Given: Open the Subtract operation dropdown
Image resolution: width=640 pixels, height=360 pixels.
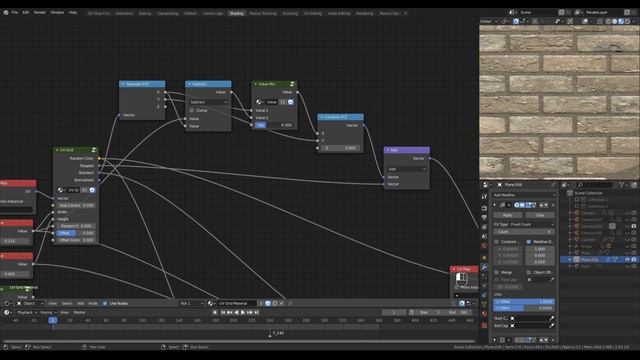Looking at the screenshot, I should tap(208, 102).
